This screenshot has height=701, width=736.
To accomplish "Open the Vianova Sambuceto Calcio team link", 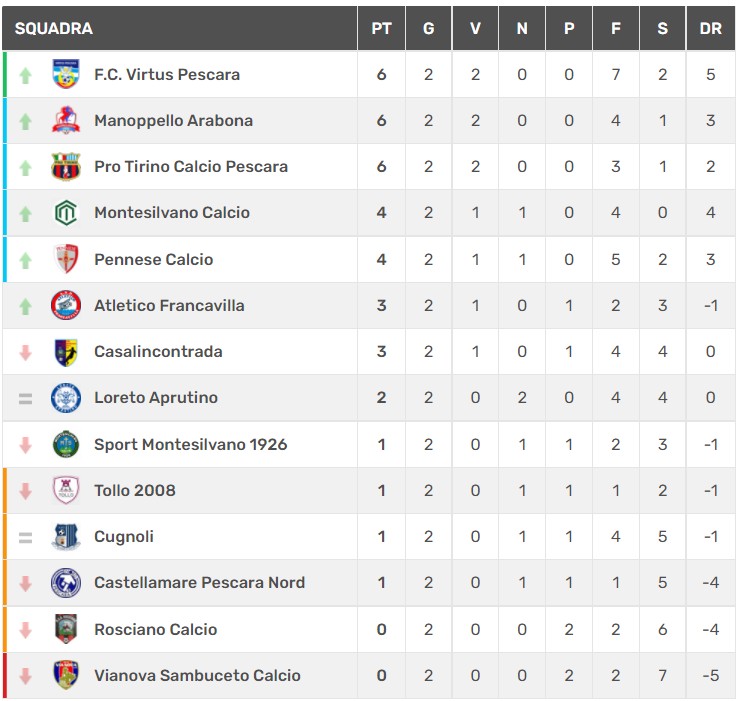I will pyautogui.click(x=197, y=676).
